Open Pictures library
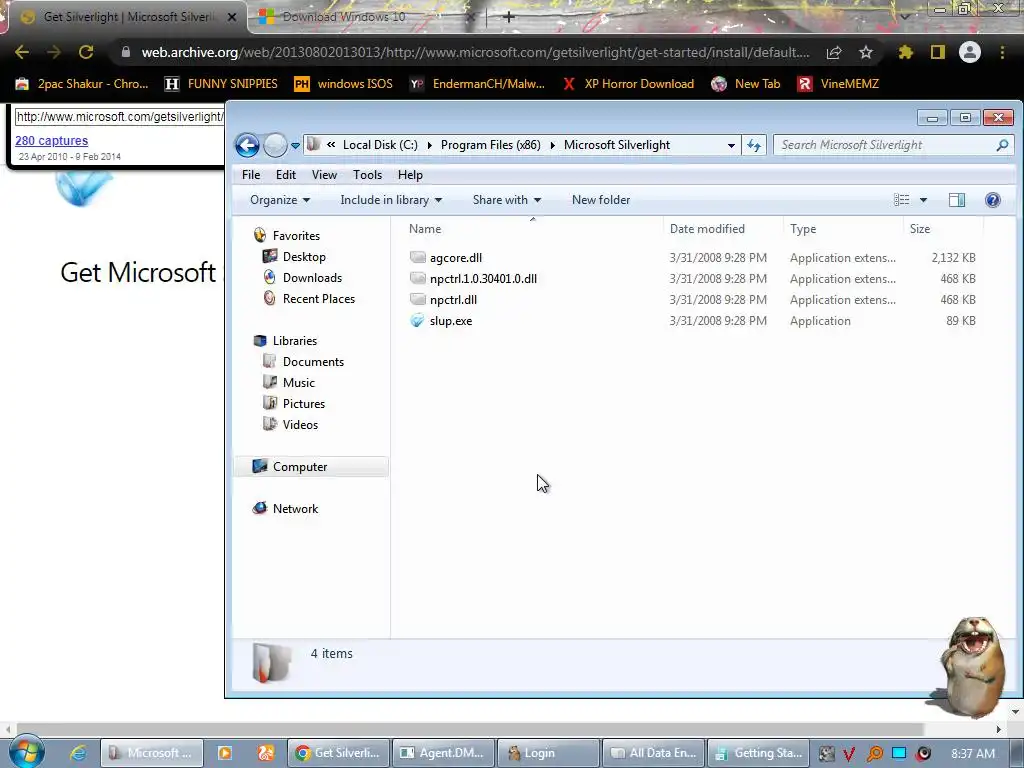 (x=304, y=404)
